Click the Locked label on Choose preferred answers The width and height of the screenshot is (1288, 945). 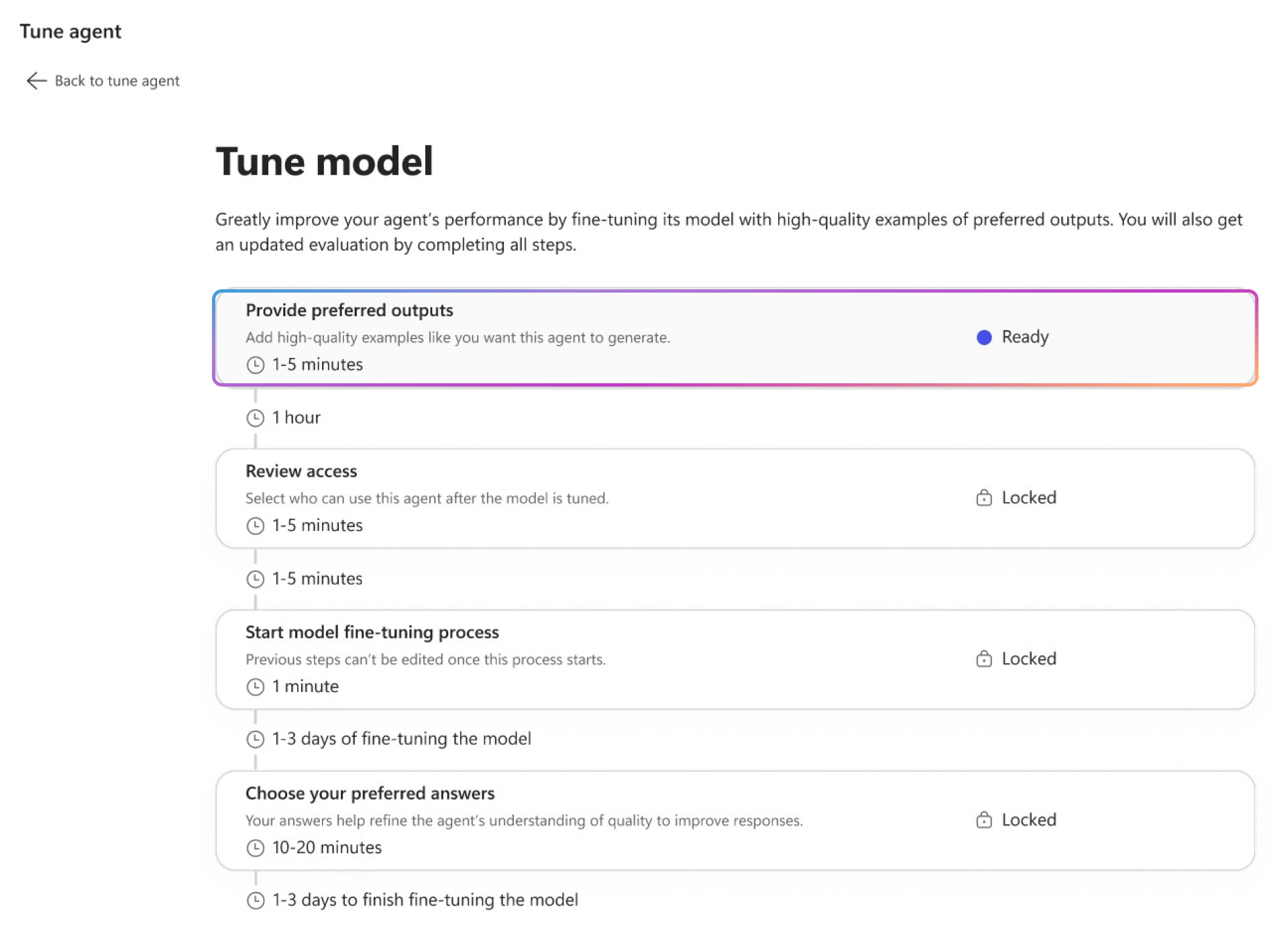pyautogui.click(x=1028, y=820)
